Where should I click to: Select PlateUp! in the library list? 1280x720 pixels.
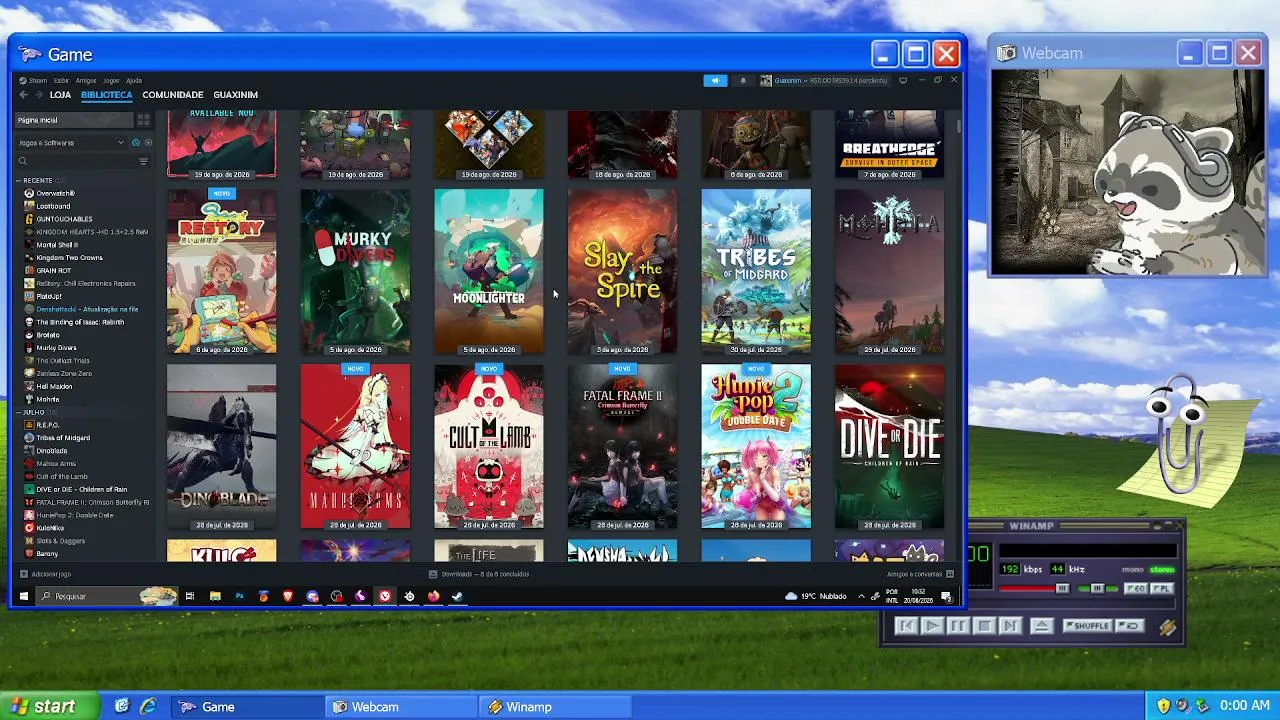pos(49,296)
